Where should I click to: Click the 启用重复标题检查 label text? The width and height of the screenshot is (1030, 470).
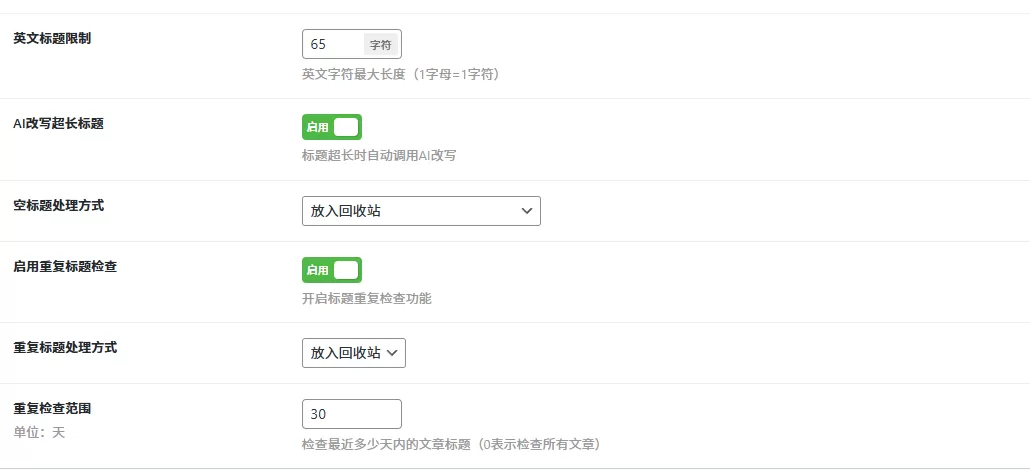65,267
